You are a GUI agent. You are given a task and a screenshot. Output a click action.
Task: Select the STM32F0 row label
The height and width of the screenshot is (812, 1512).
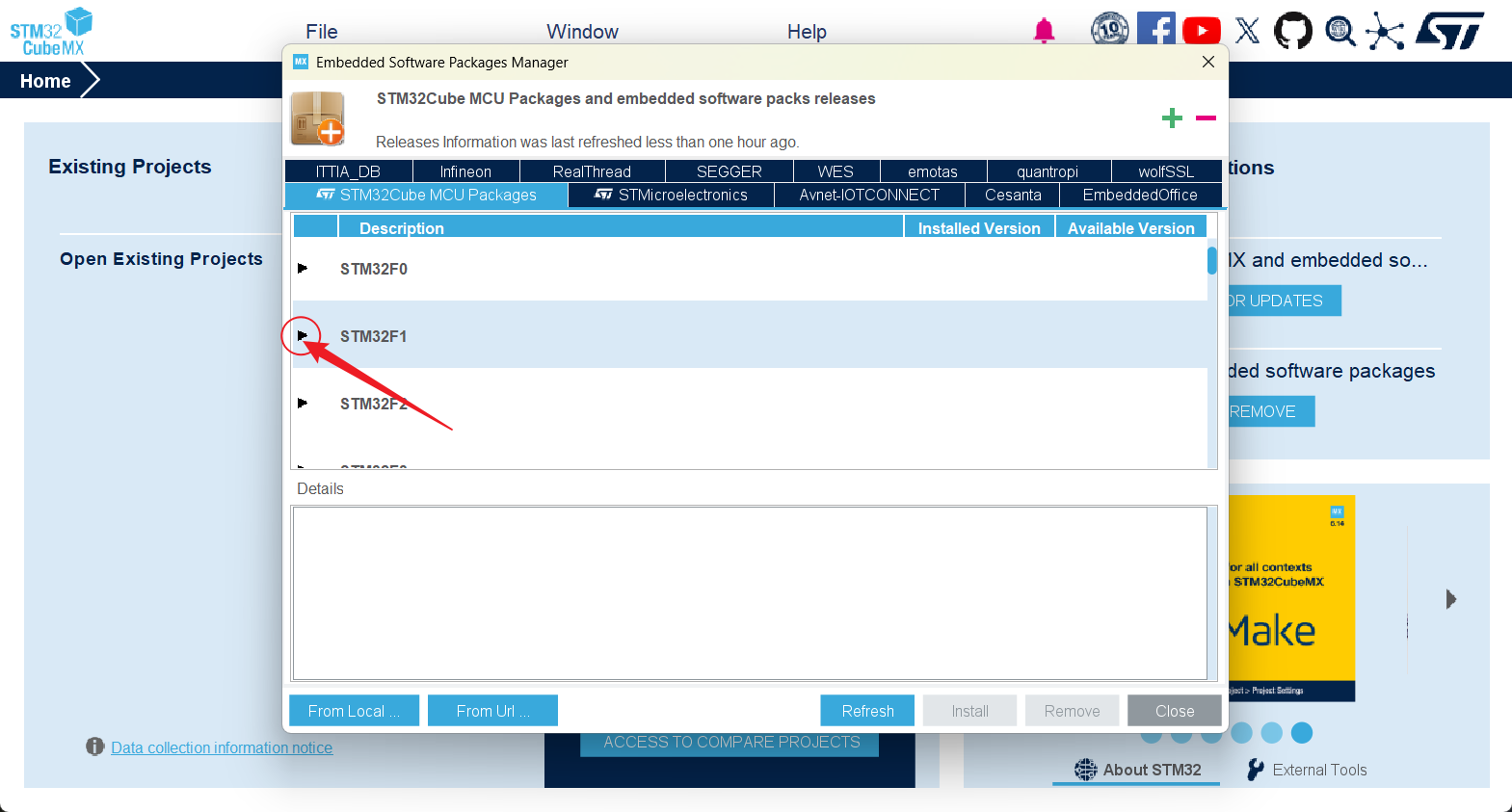(374, 269)
